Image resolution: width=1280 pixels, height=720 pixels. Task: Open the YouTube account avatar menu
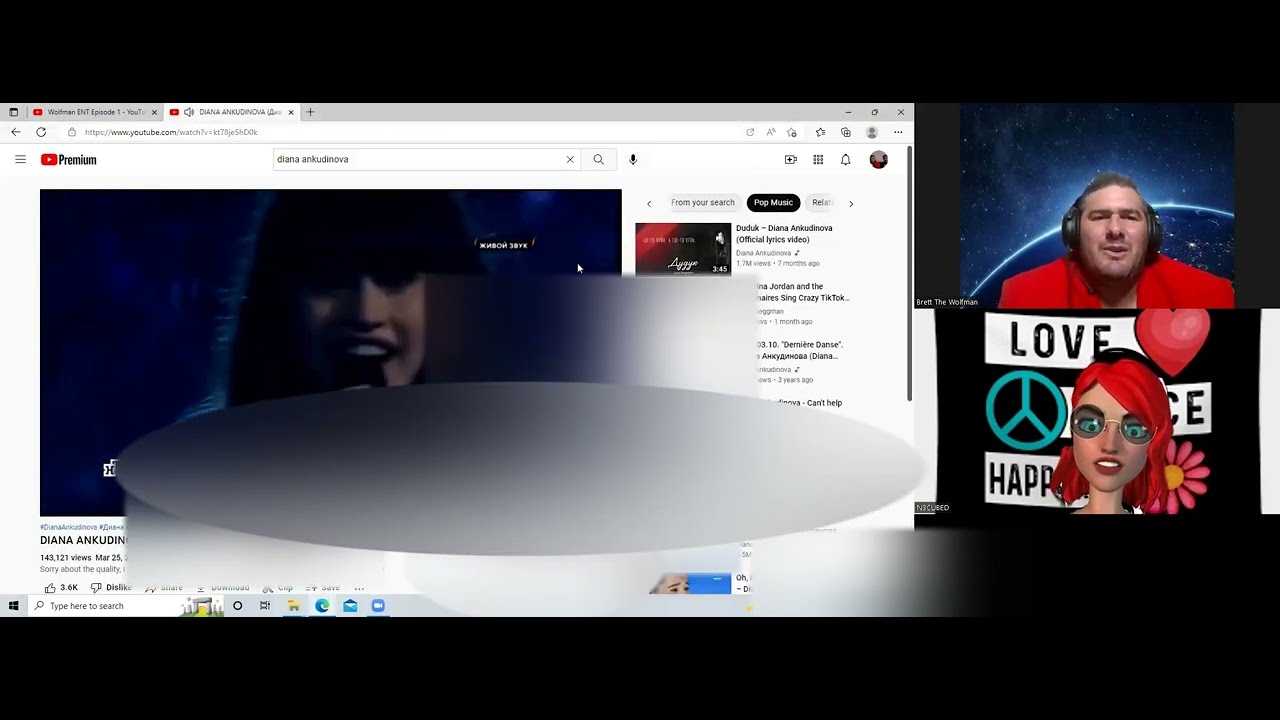878,159
